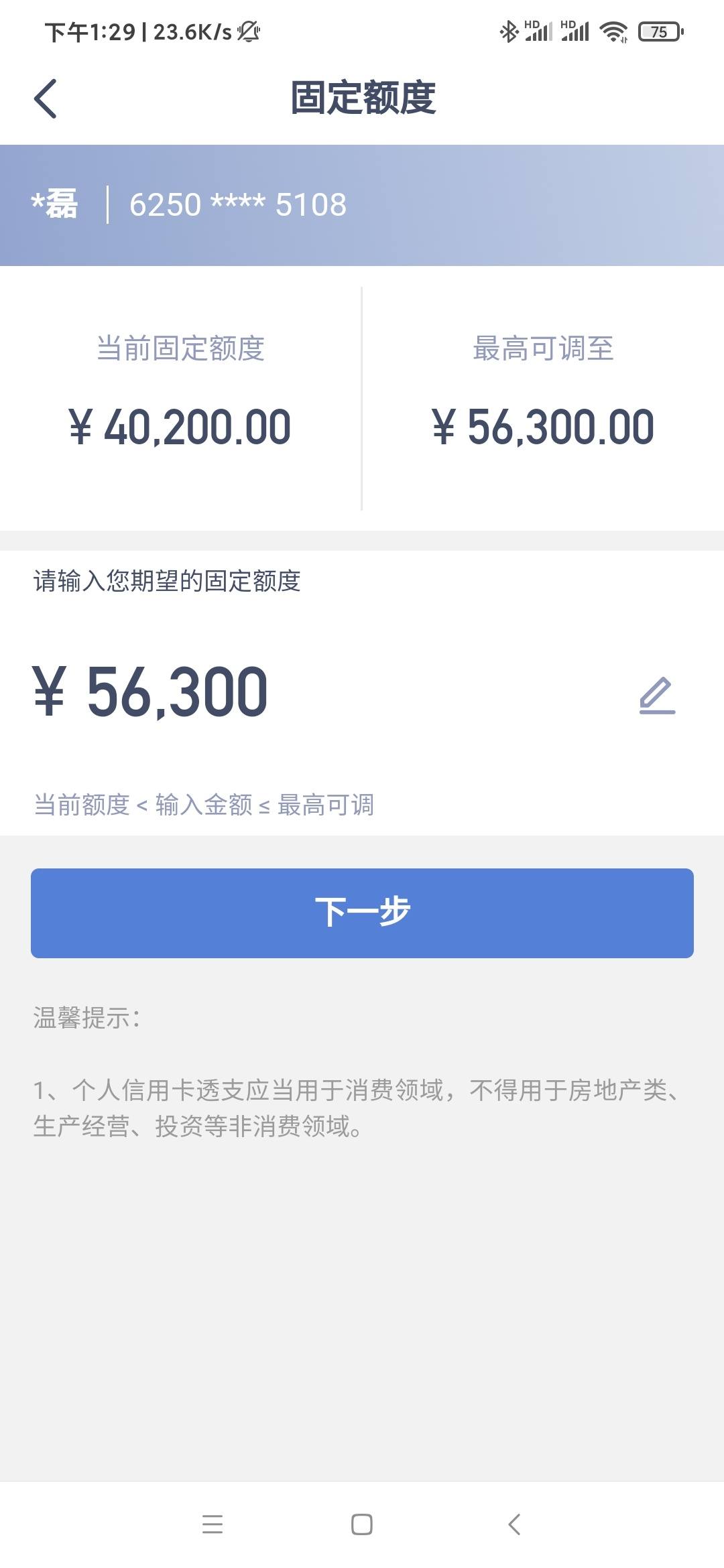Image resolution: width=724 pixels, height=1568 pixels.
Task: Tap the Android home square icon
Action: tap(362, 1524)
